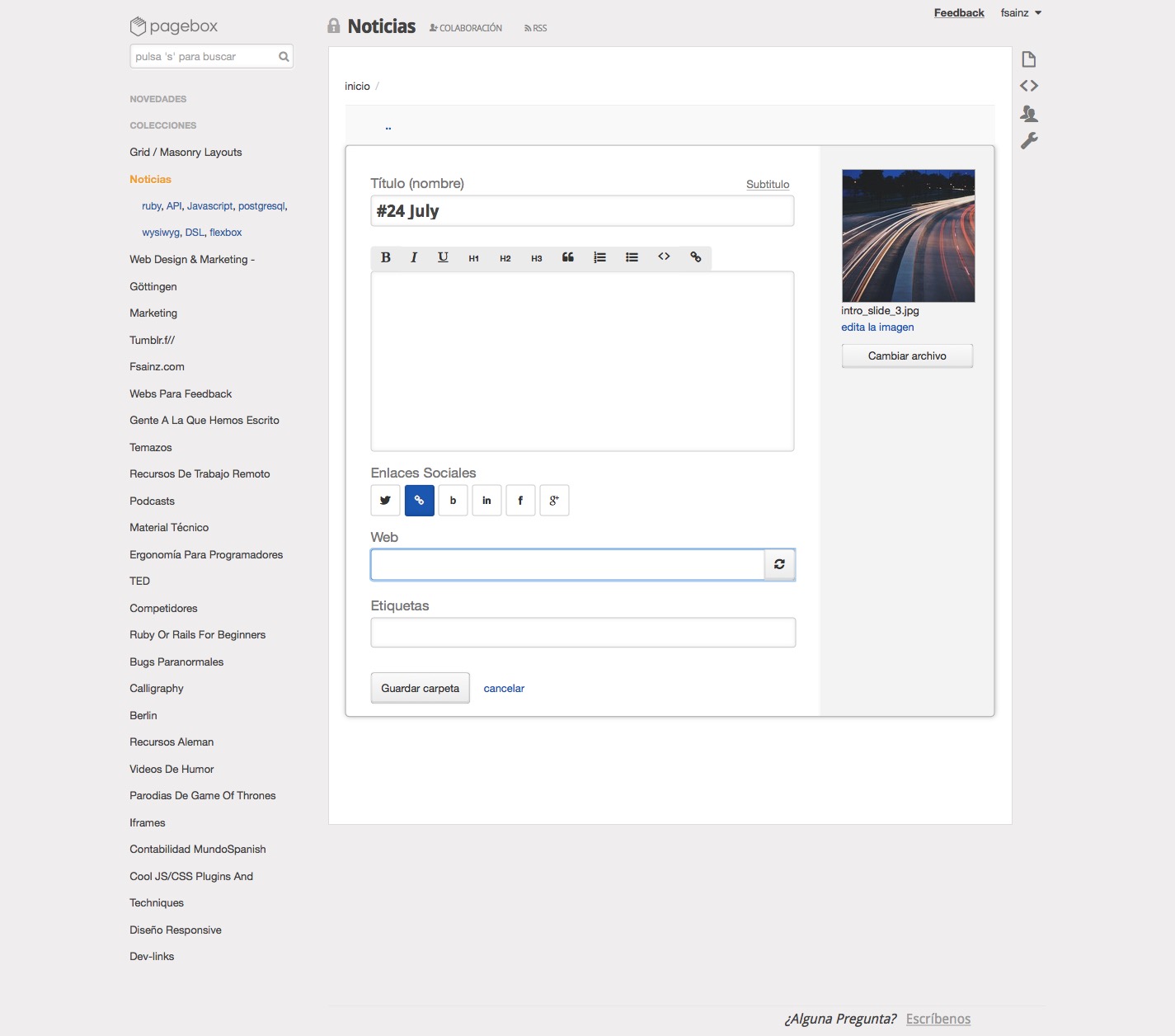The width and height of the screenshot is (1175, 1036).
Task: Insert code block in the editor toolbar
Action: (x=664, y=257)
